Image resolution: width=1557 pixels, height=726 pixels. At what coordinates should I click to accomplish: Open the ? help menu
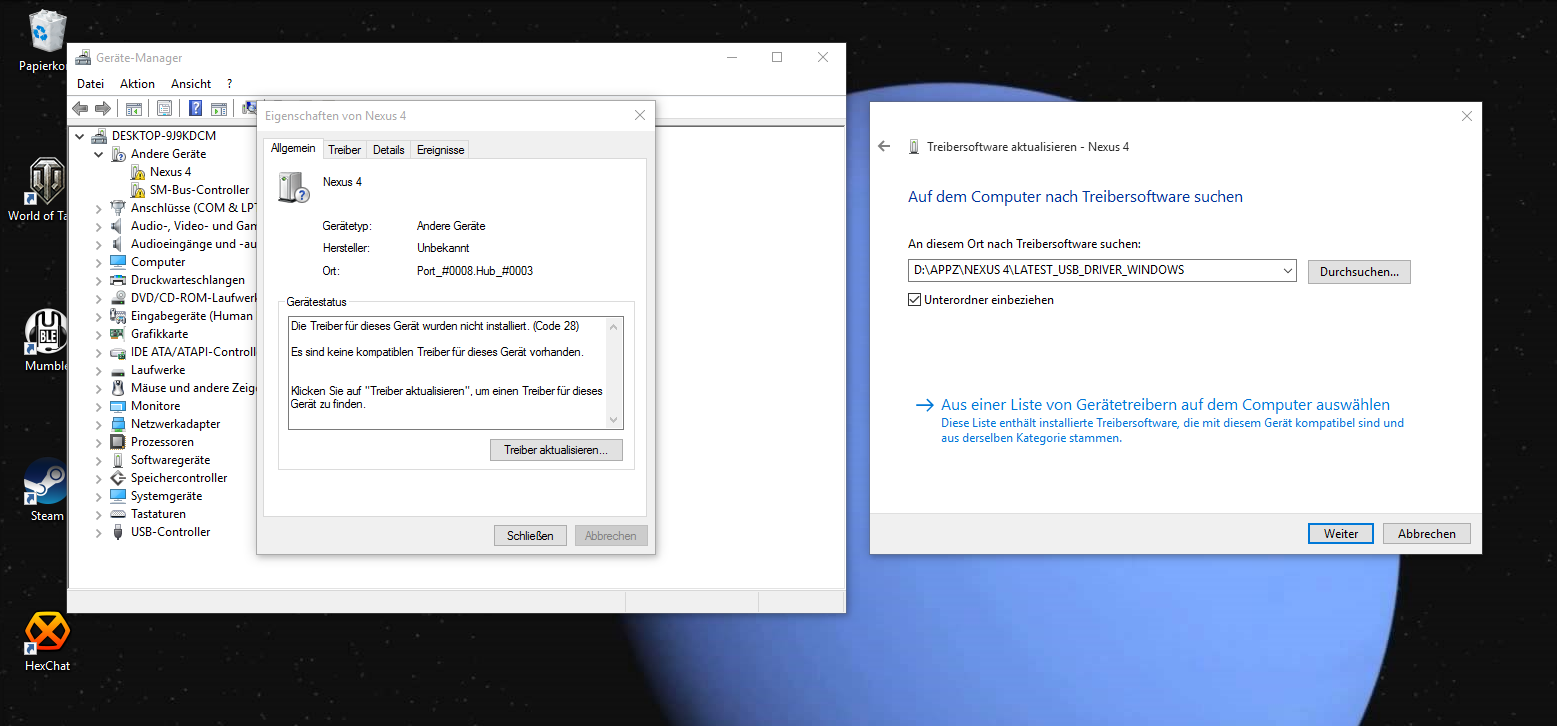pos(229,84)
